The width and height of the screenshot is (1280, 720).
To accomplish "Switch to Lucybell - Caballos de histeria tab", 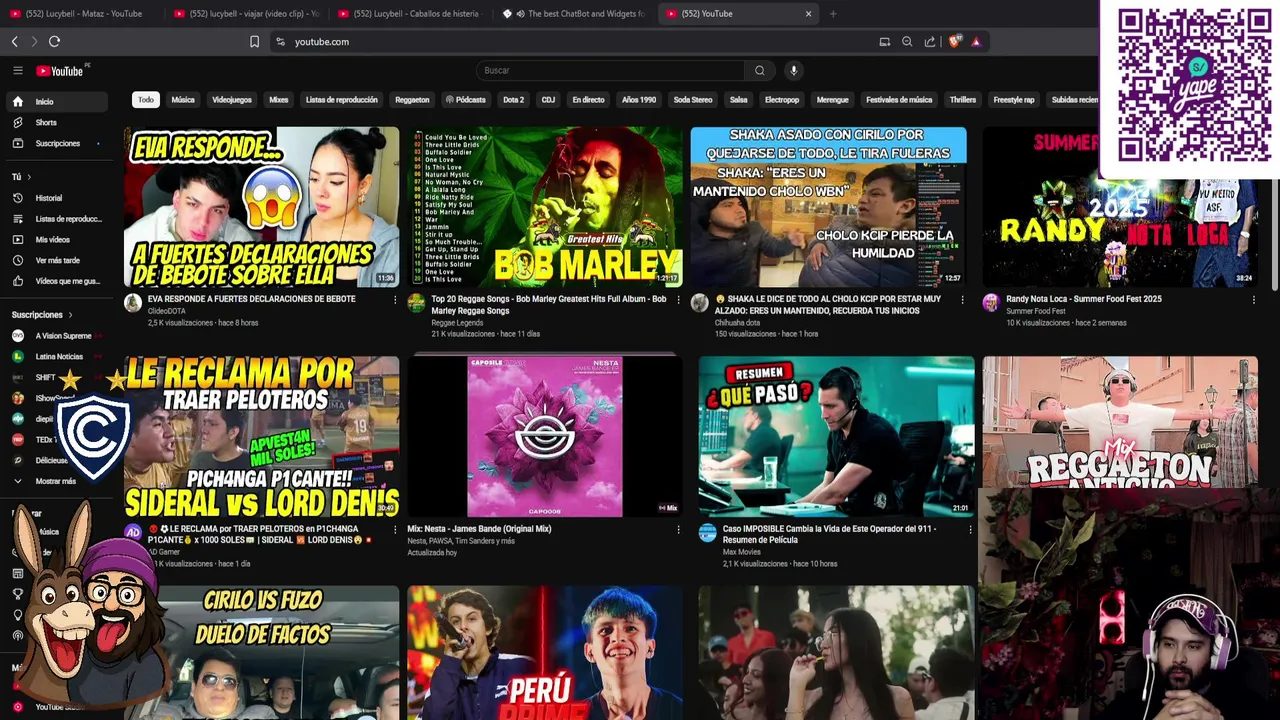I will point(410,14).
